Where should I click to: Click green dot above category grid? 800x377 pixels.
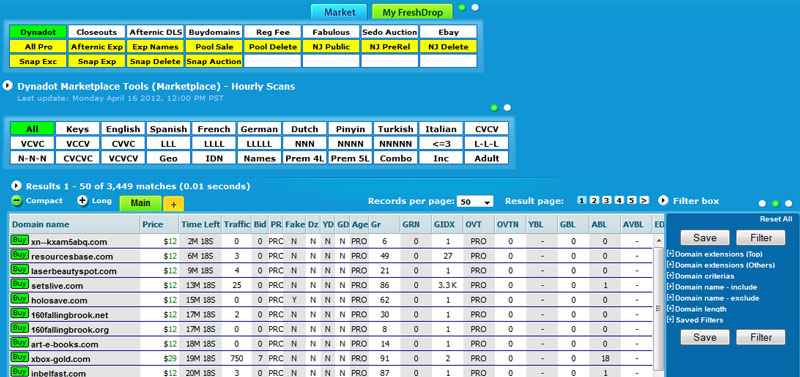tap(494, 108)
